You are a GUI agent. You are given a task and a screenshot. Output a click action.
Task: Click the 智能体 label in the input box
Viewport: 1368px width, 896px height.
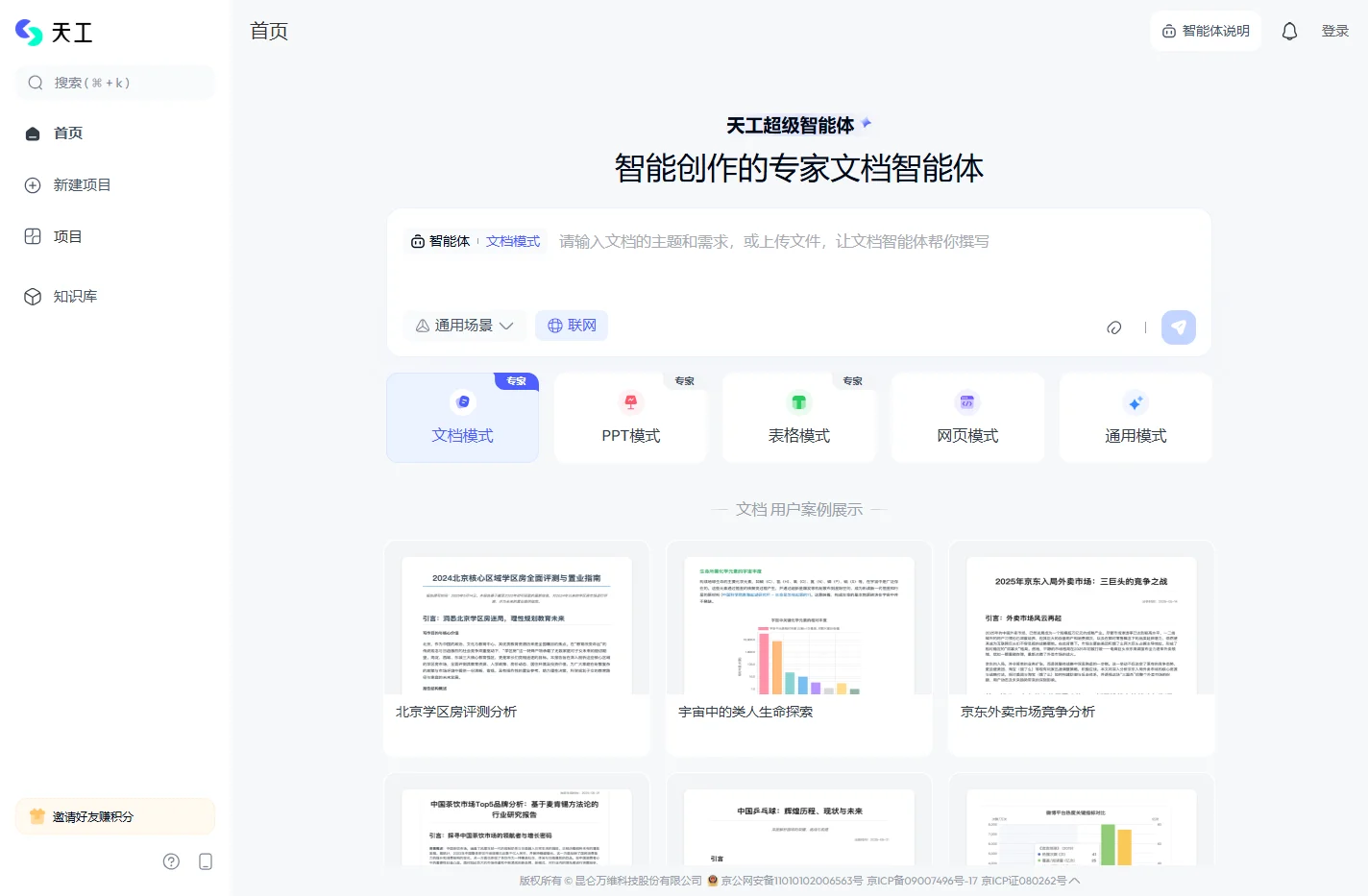pyautogui.click(x=441, y=242)
